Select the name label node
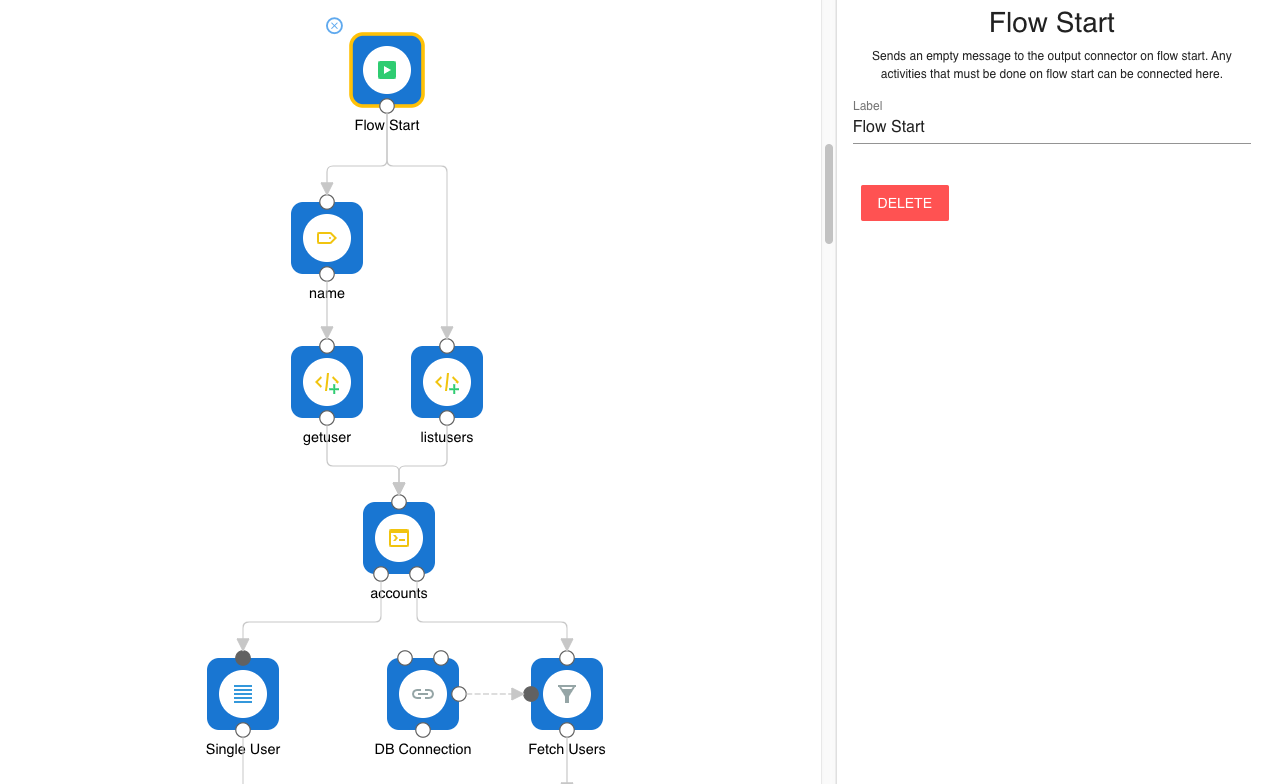This screenshot has height=784, width=1263. tap(327, 238)
